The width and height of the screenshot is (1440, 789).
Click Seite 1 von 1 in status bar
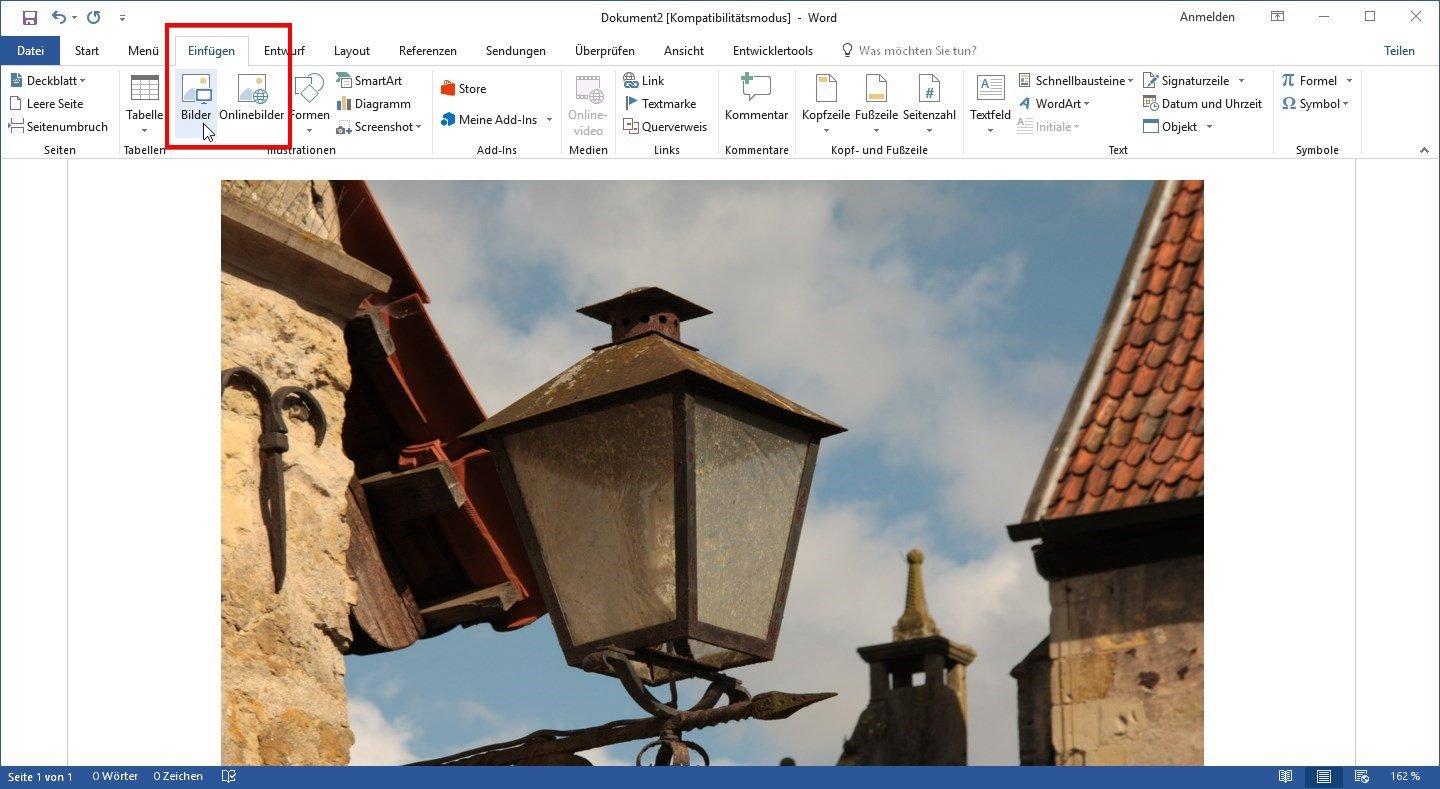[40, 777]
